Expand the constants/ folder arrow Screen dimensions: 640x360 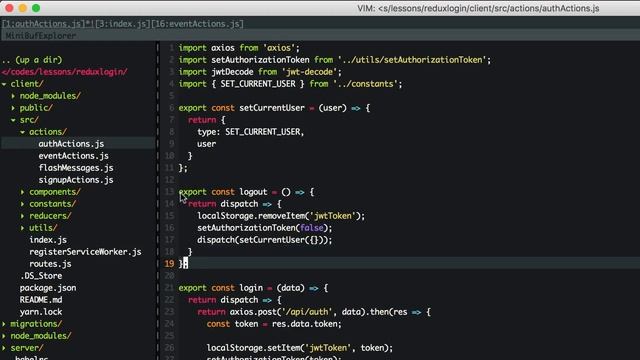[x=22, y=204]
